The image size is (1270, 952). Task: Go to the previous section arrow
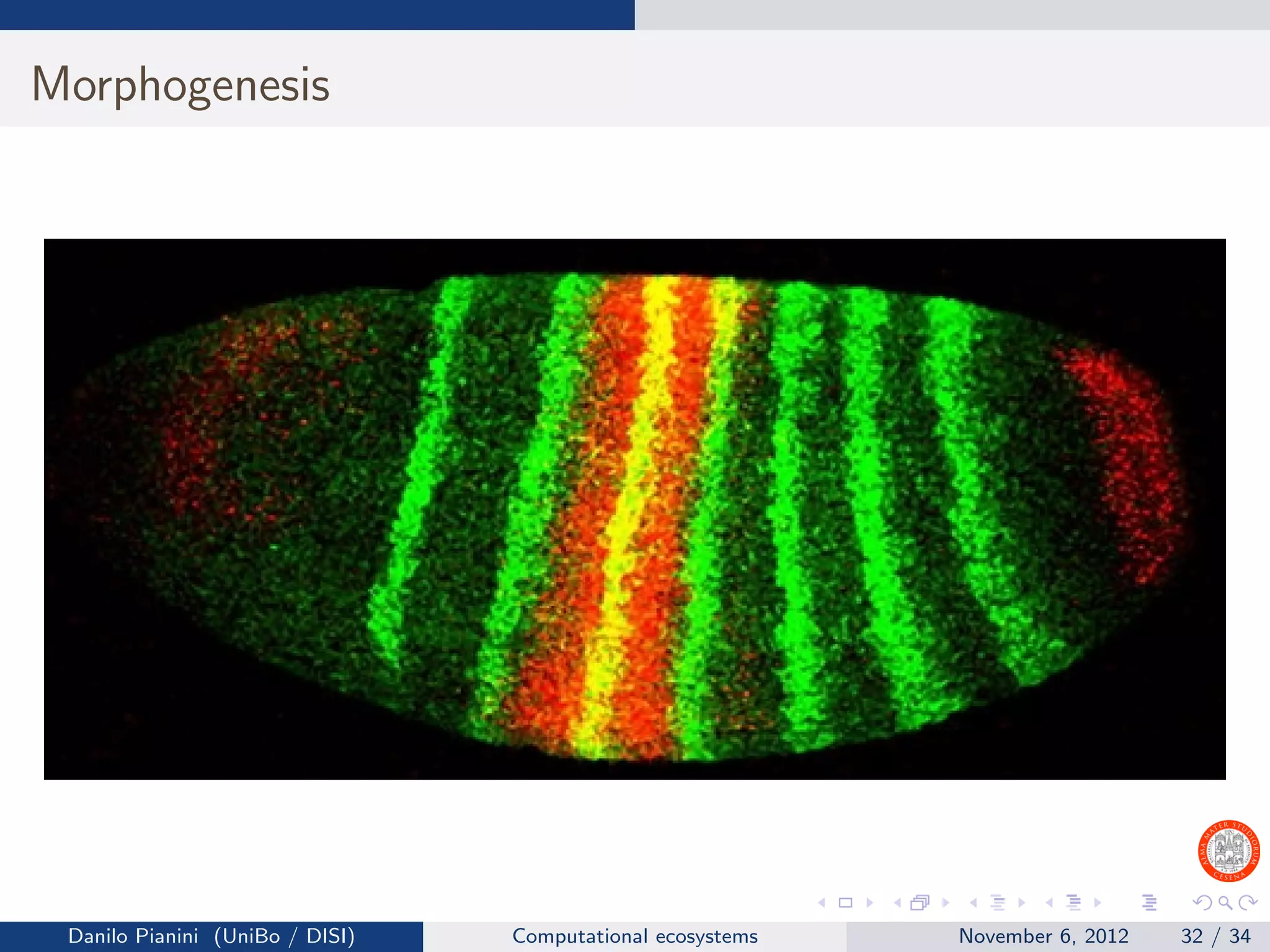pyautogui.click(x=1049, y=903)
